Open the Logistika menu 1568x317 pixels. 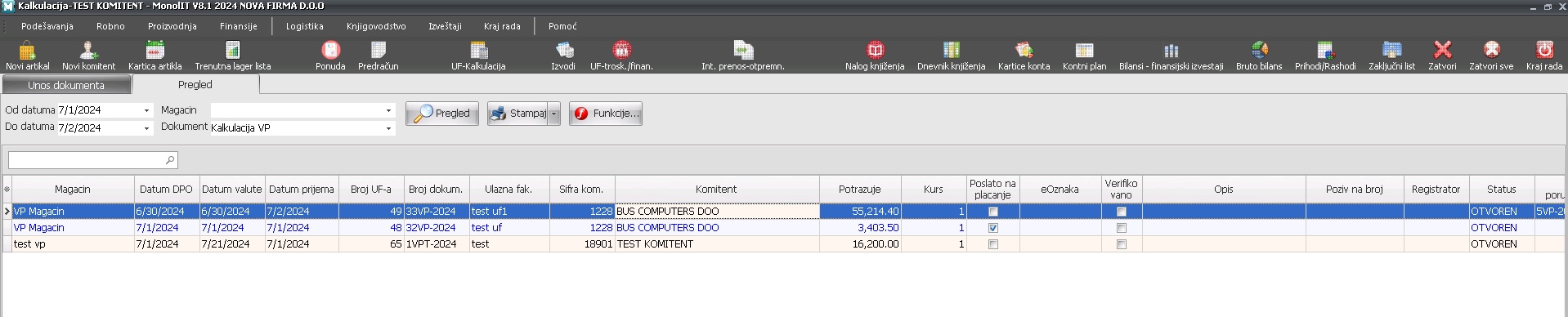[x=304, y=26]
